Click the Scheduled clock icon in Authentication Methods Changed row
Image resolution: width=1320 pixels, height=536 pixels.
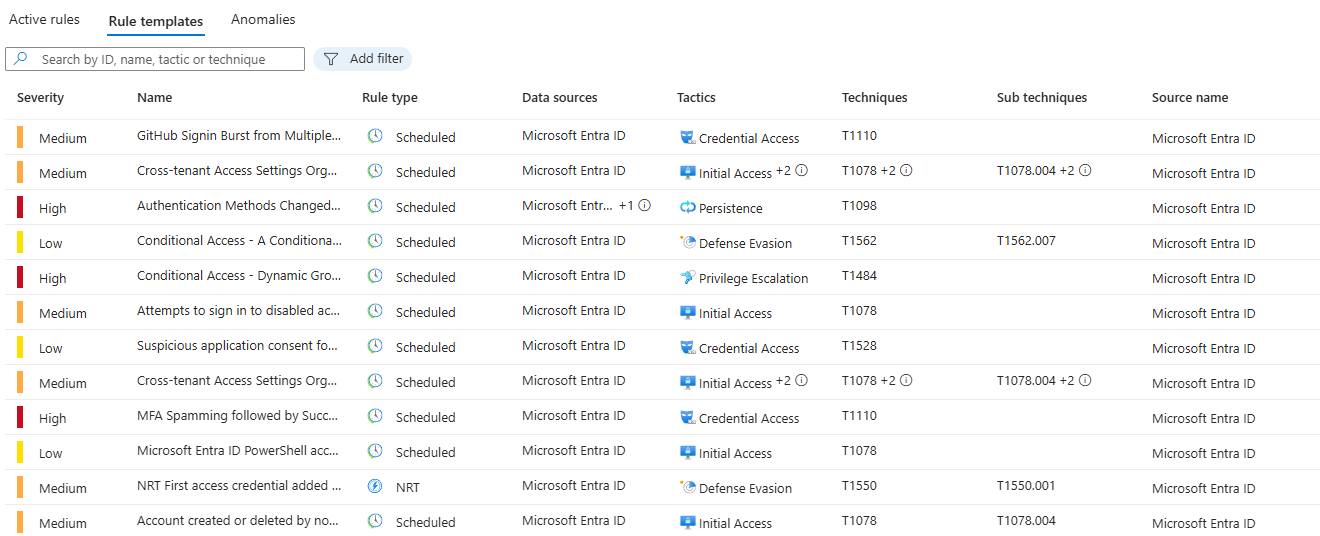(375, 206)
